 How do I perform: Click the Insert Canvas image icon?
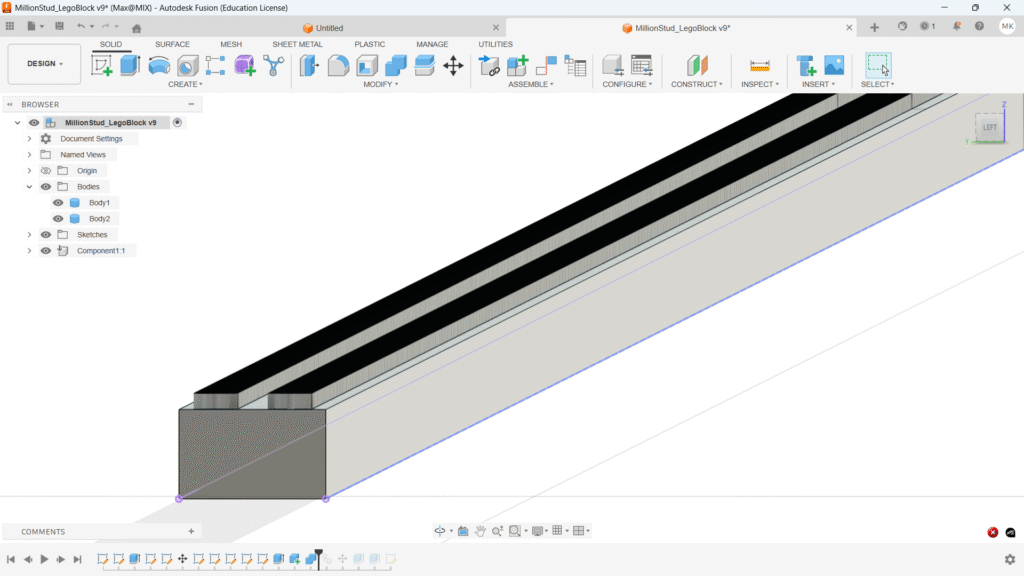pos(834,66)
